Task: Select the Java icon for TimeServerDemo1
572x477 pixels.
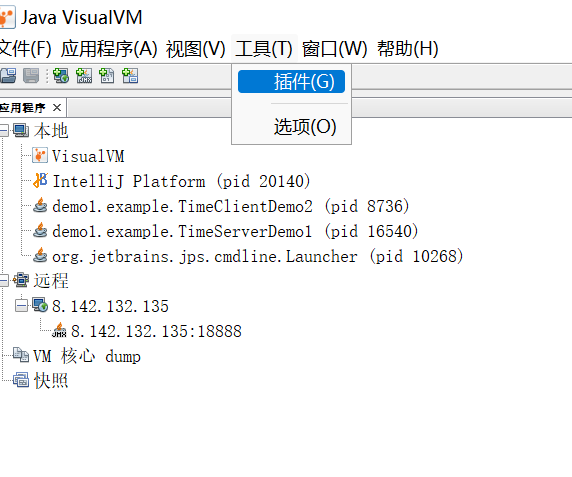Action: [x=40, y=231]
